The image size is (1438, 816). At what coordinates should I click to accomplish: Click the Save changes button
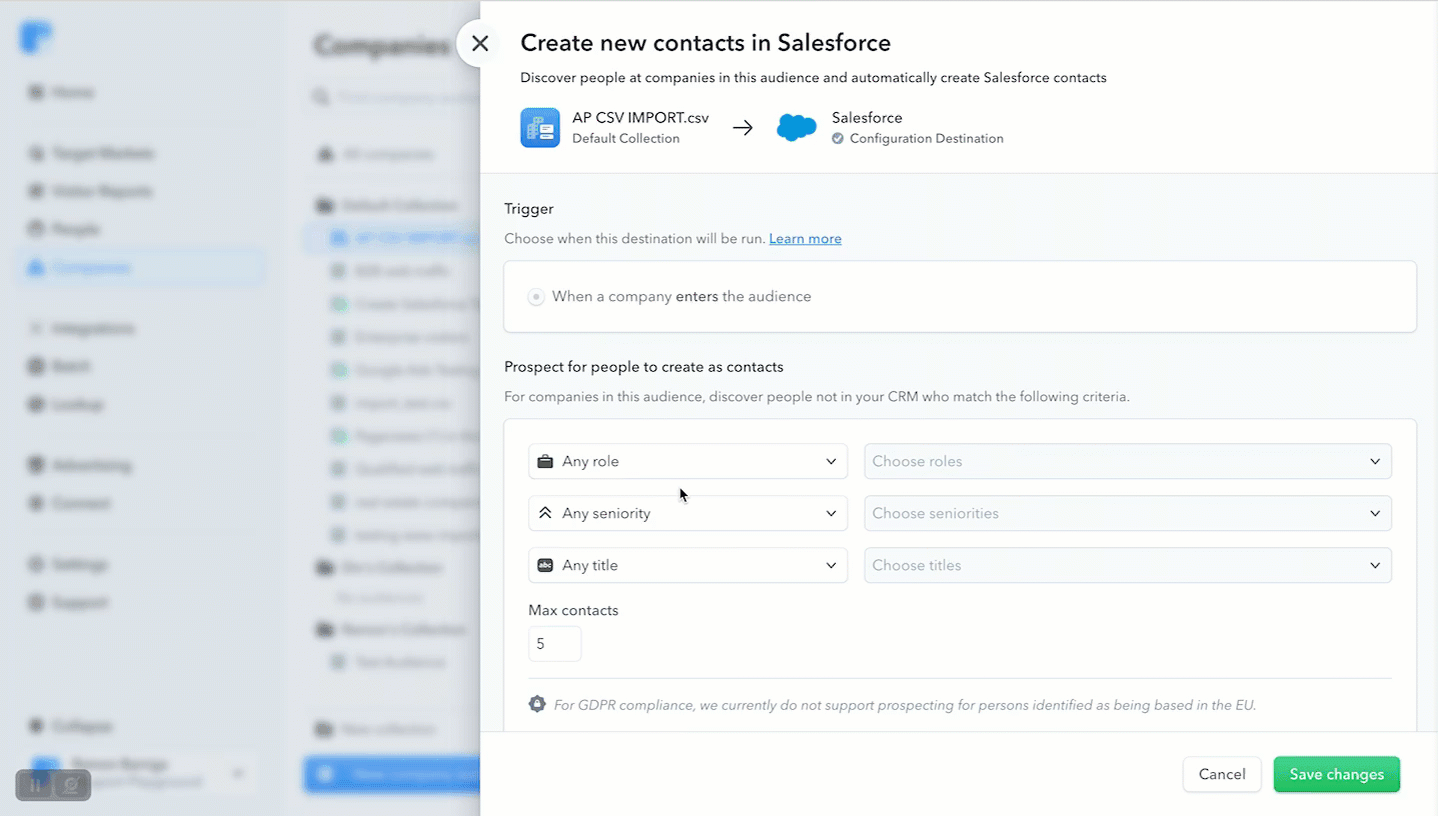point(1337,774)
